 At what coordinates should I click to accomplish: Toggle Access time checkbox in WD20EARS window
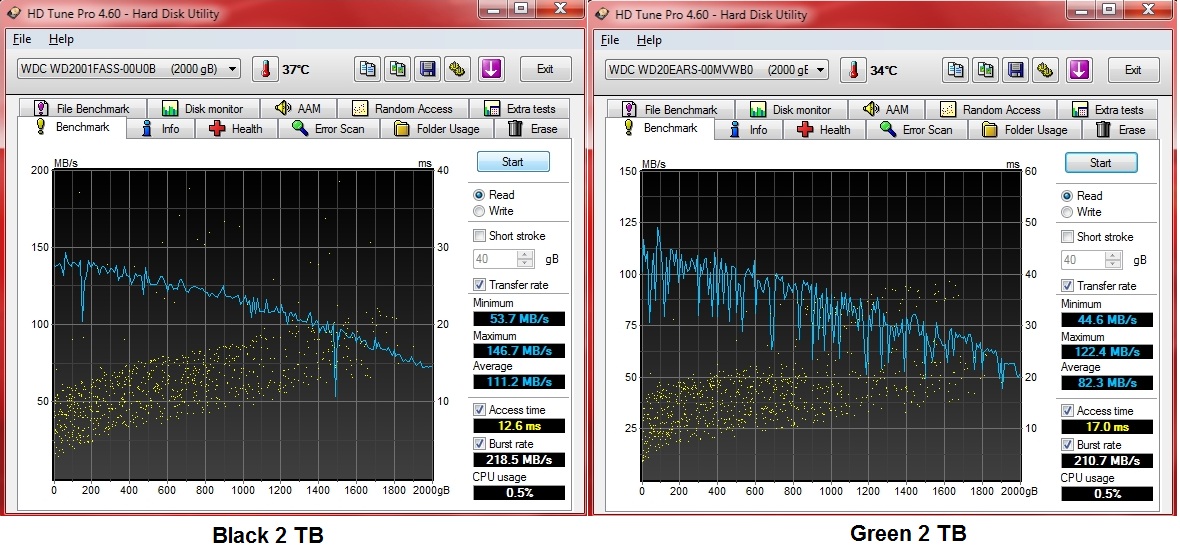pos(1068,411)
